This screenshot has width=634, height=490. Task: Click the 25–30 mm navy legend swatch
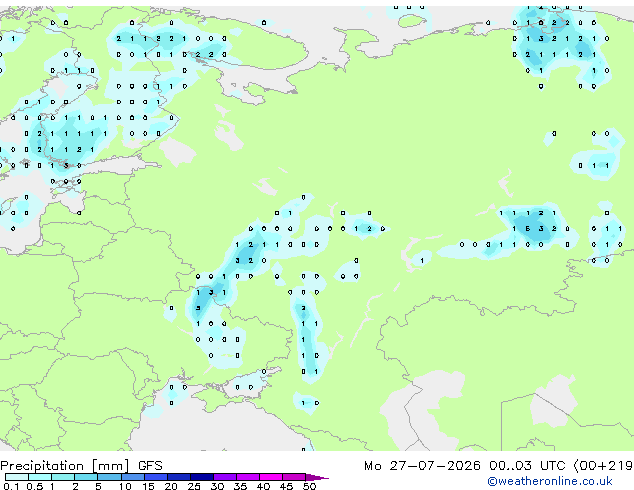coord(202,477)
